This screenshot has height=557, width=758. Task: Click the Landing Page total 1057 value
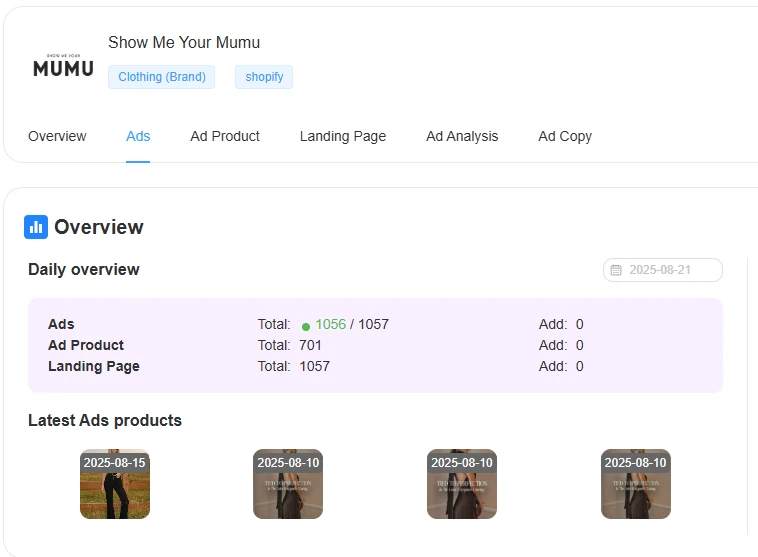[315, 366]
